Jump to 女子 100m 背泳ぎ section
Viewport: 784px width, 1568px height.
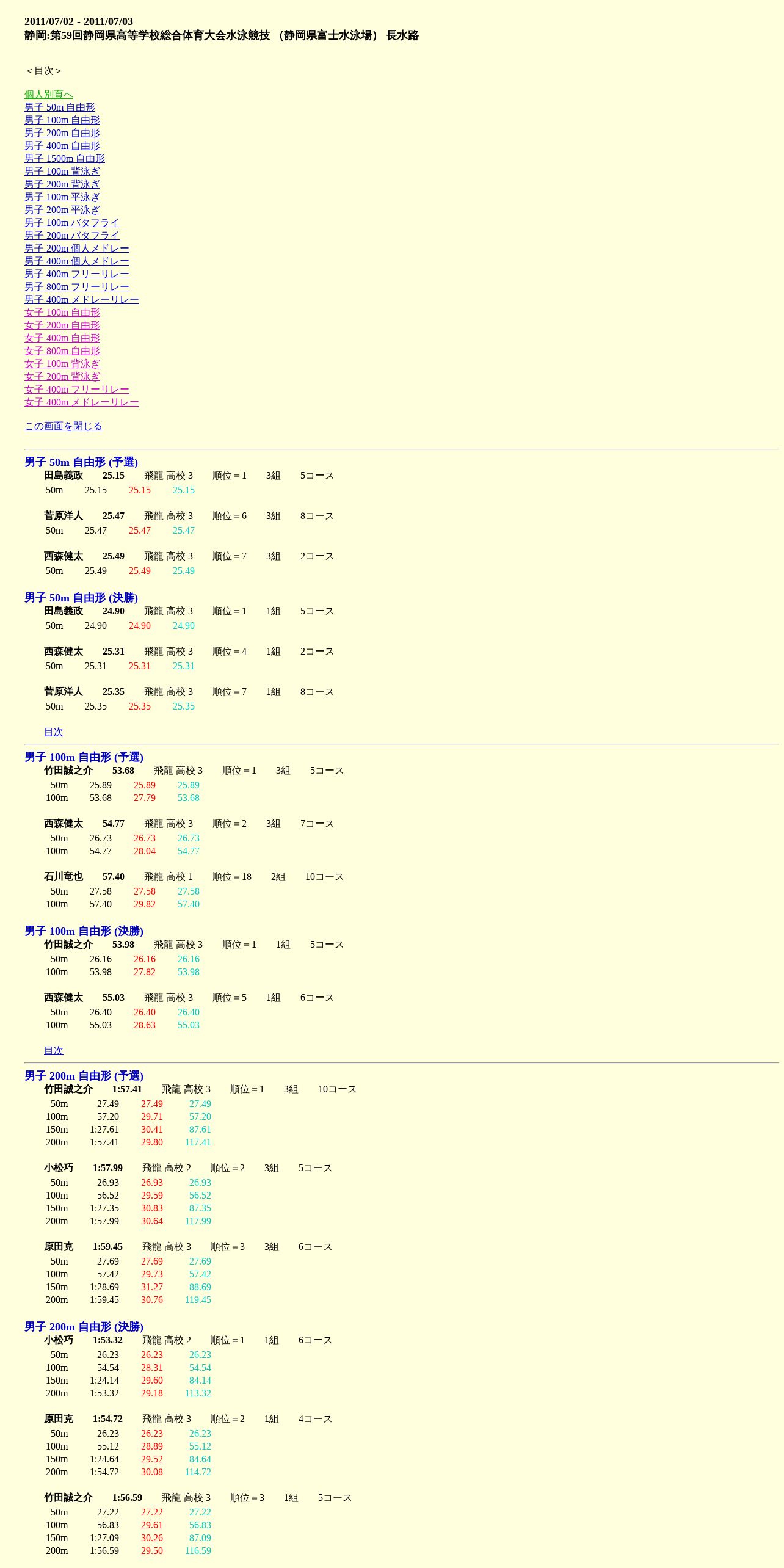coord(62,363)
